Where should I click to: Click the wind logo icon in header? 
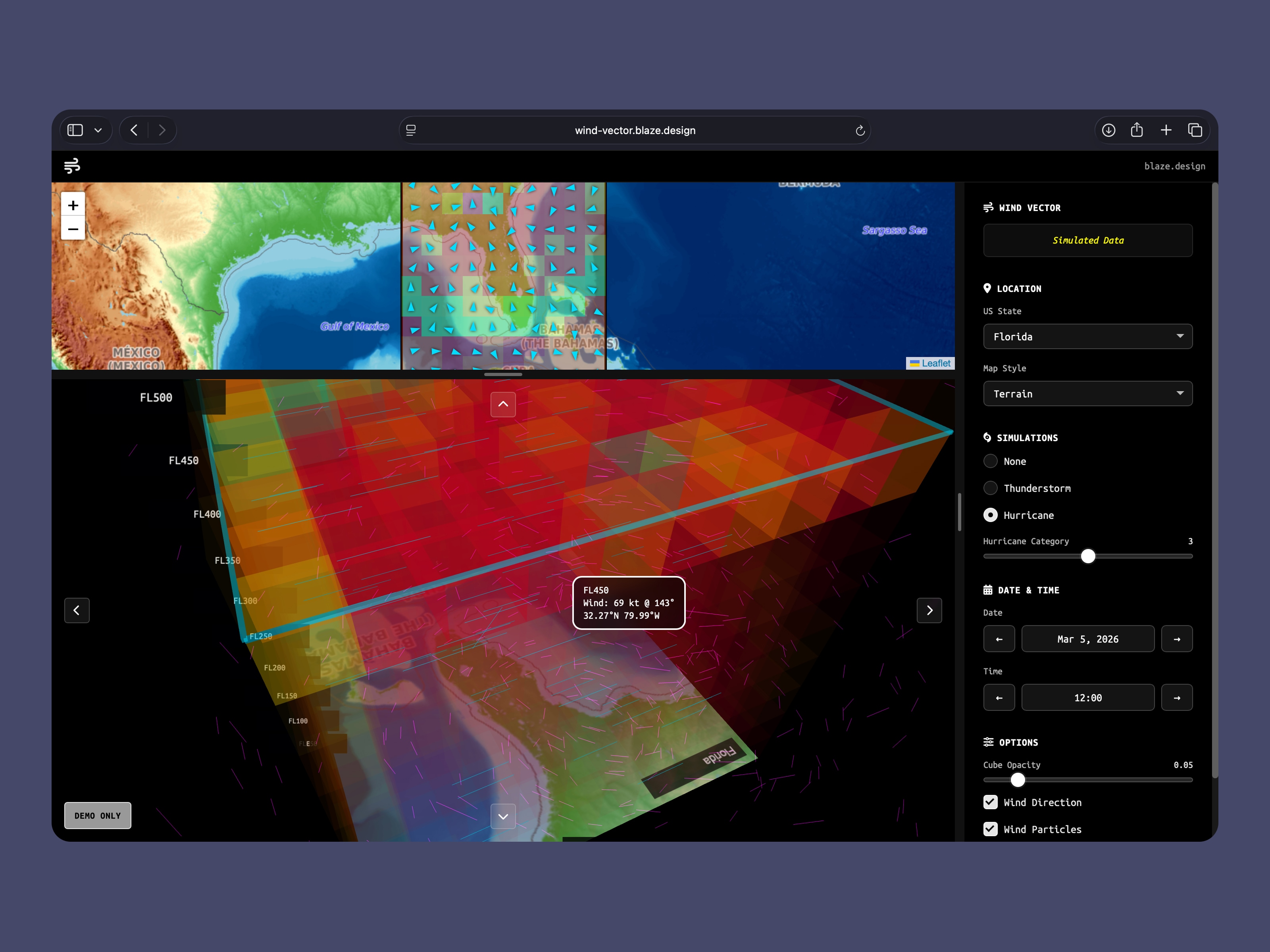pos(72,166)
